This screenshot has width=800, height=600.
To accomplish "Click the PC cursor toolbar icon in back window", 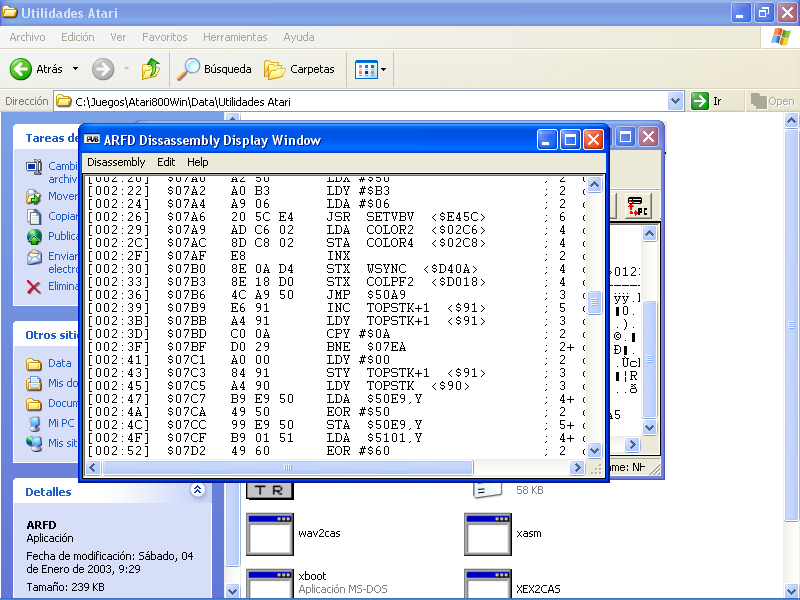I will 638,206.
